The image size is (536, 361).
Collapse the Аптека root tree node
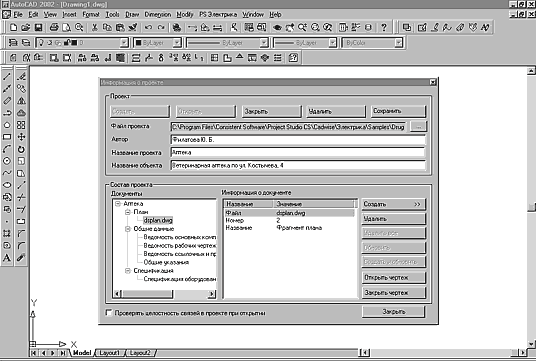coord(118,204)
